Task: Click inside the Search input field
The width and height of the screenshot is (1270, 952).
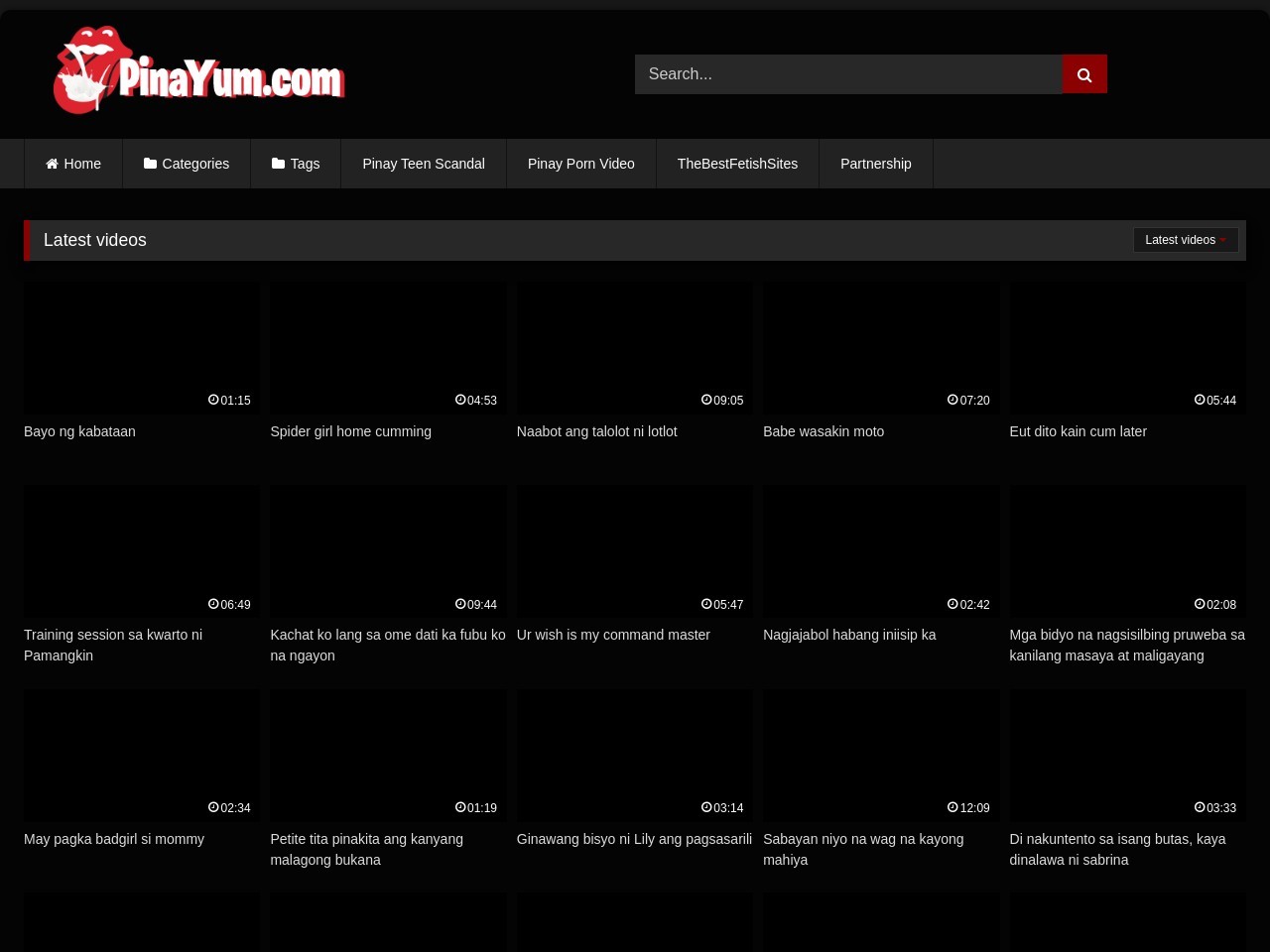Action: pyautogui.click(x=848, y=73)
